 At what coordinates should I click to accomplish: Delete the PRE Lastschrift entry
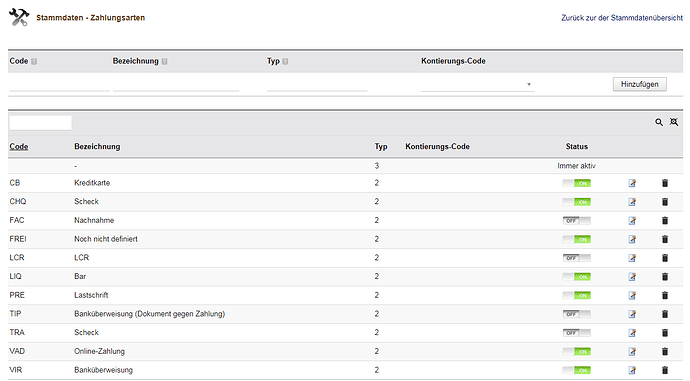(x=665, y=295)
